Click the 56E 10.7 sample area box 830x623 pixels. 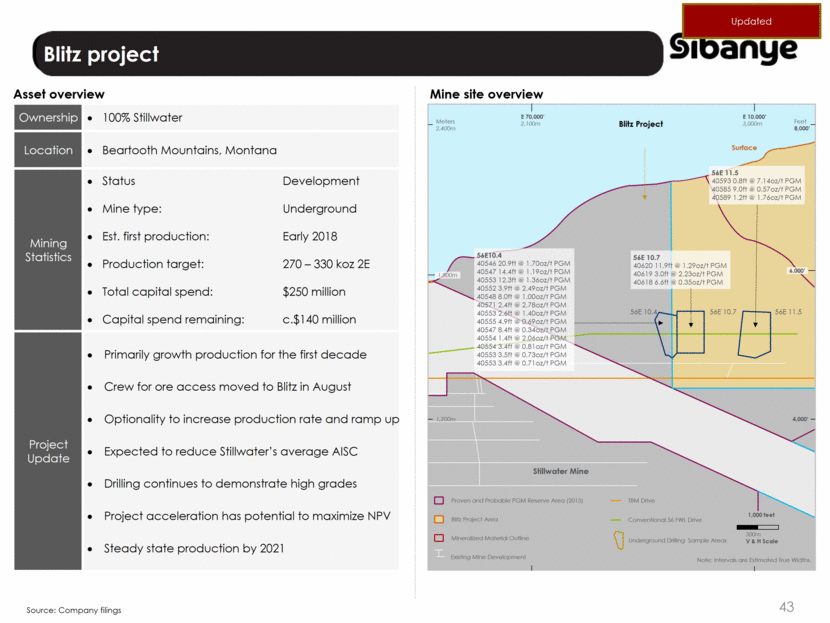(x=690, y=332)
